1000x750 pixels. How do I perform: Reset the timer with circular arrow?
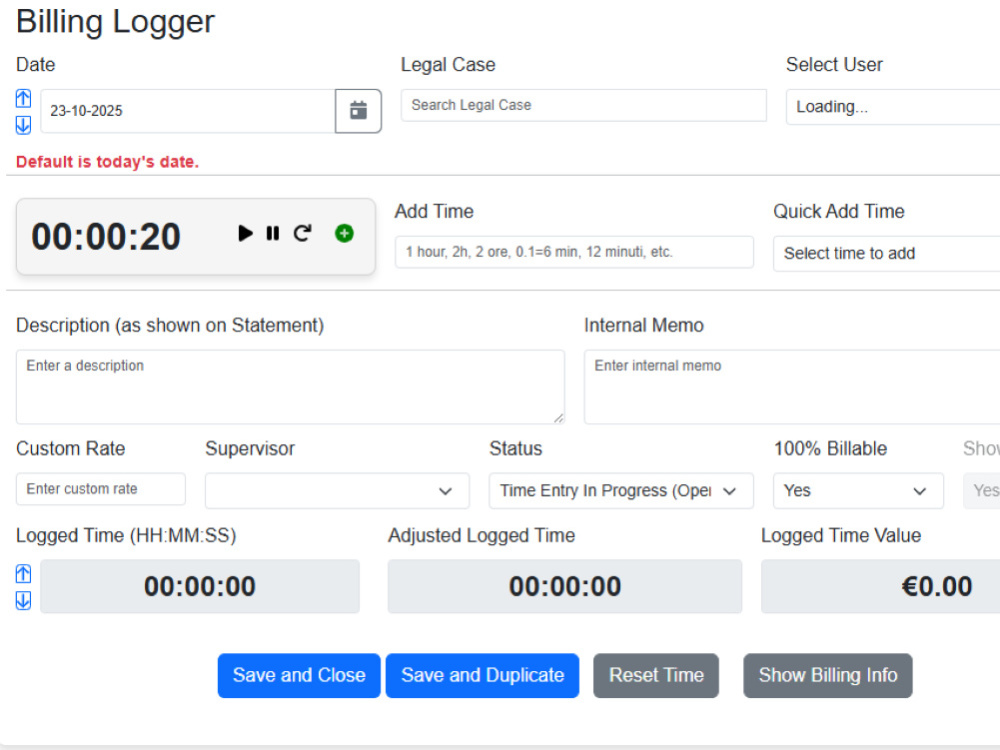pos(302,233)
